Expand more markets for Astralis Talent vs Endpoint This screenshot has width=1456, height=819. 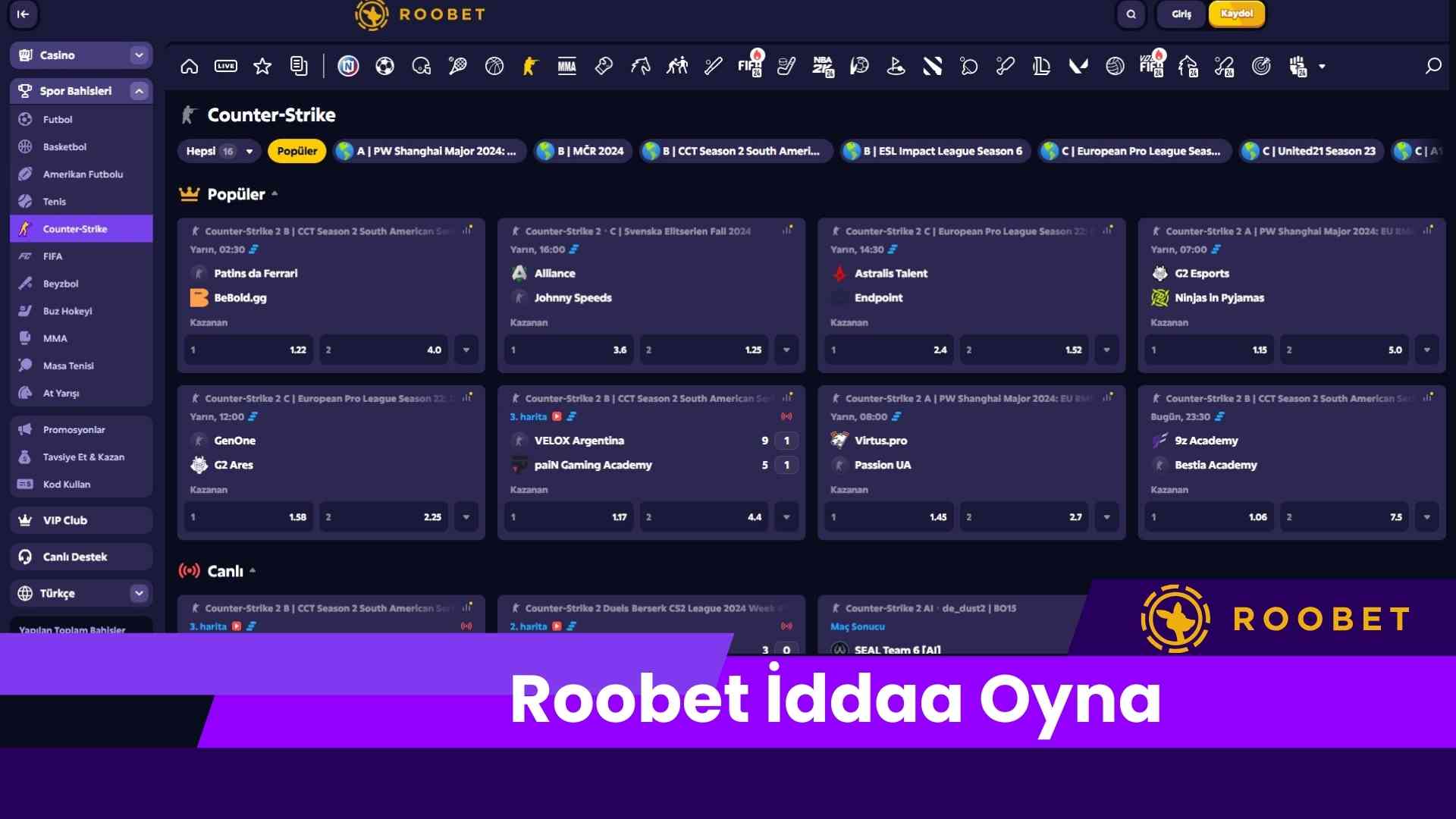click(1106, 350)
